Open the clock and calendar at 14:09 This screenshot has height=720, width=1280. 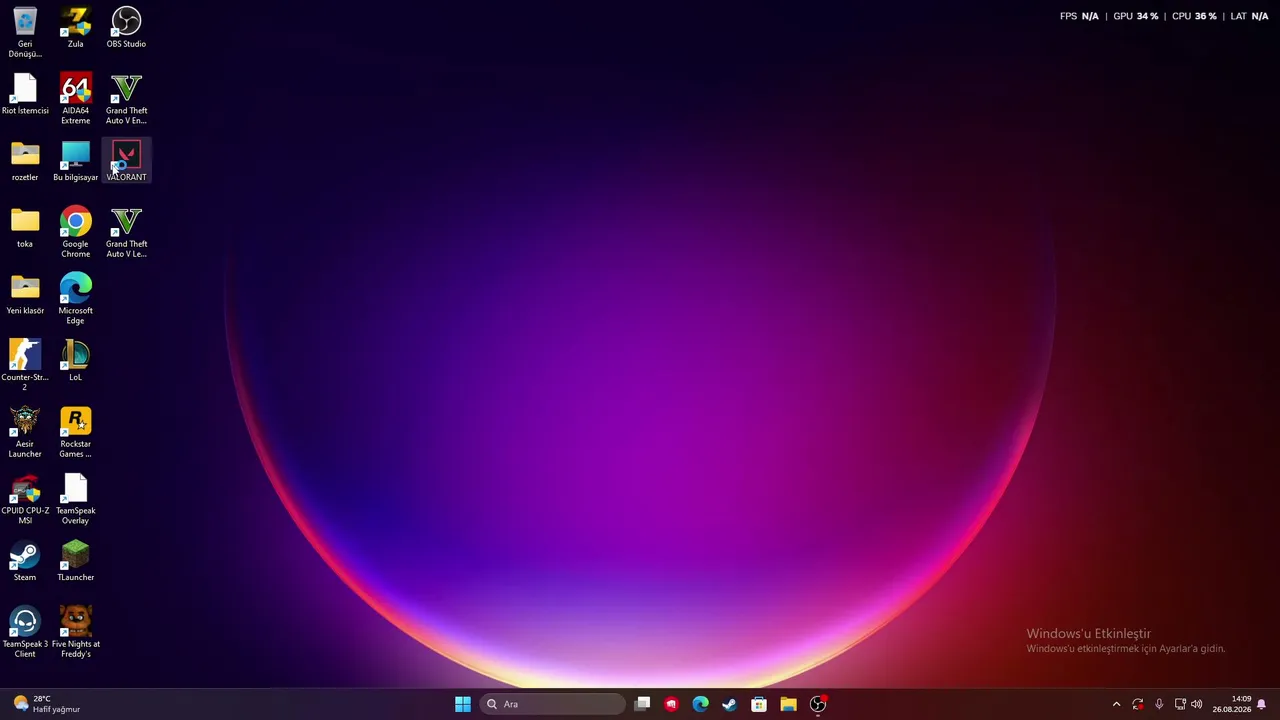pos(1231,704)
